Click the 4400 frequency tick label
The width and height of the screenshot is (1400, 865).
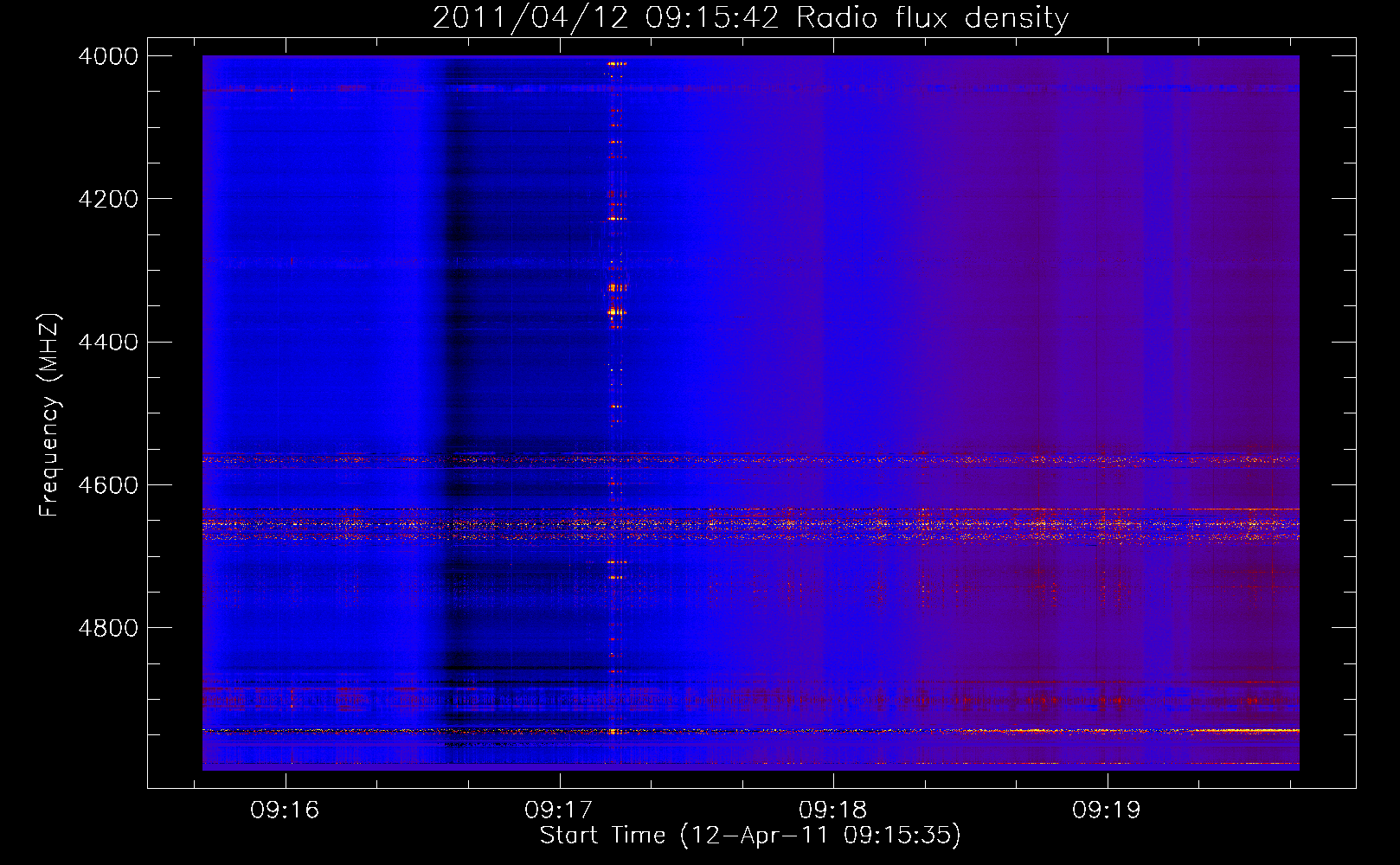[x=108, y=343]
